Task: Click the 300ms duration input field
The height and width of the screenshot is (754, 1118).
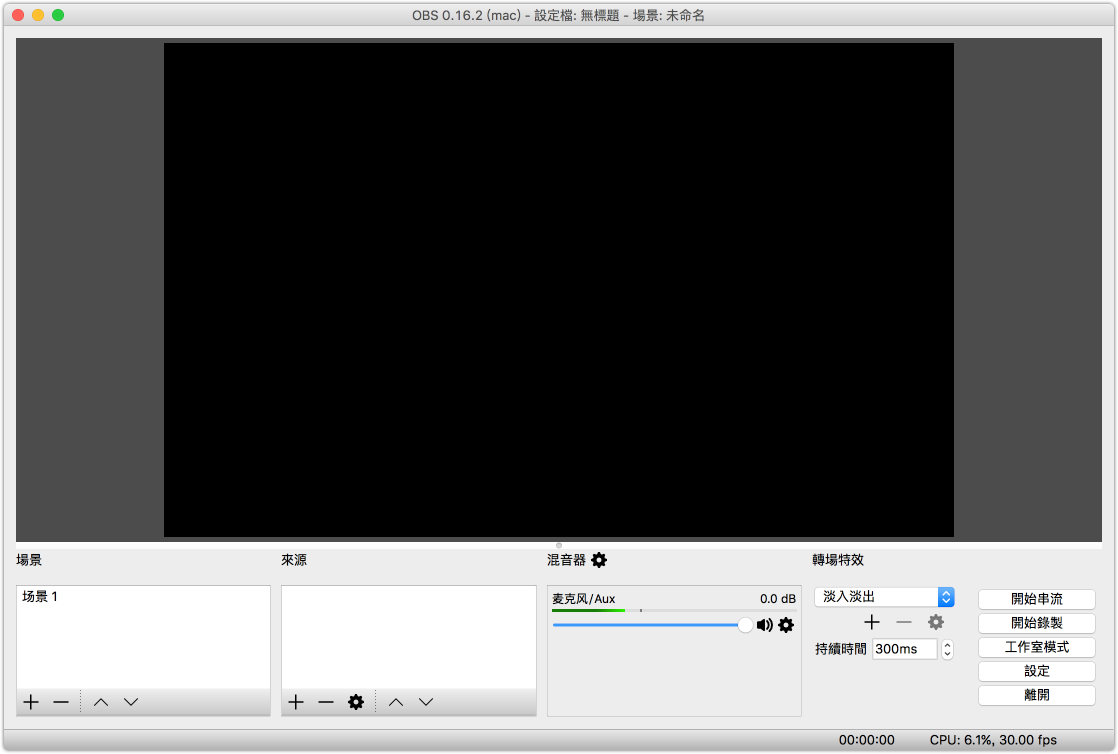Action: 904,649
